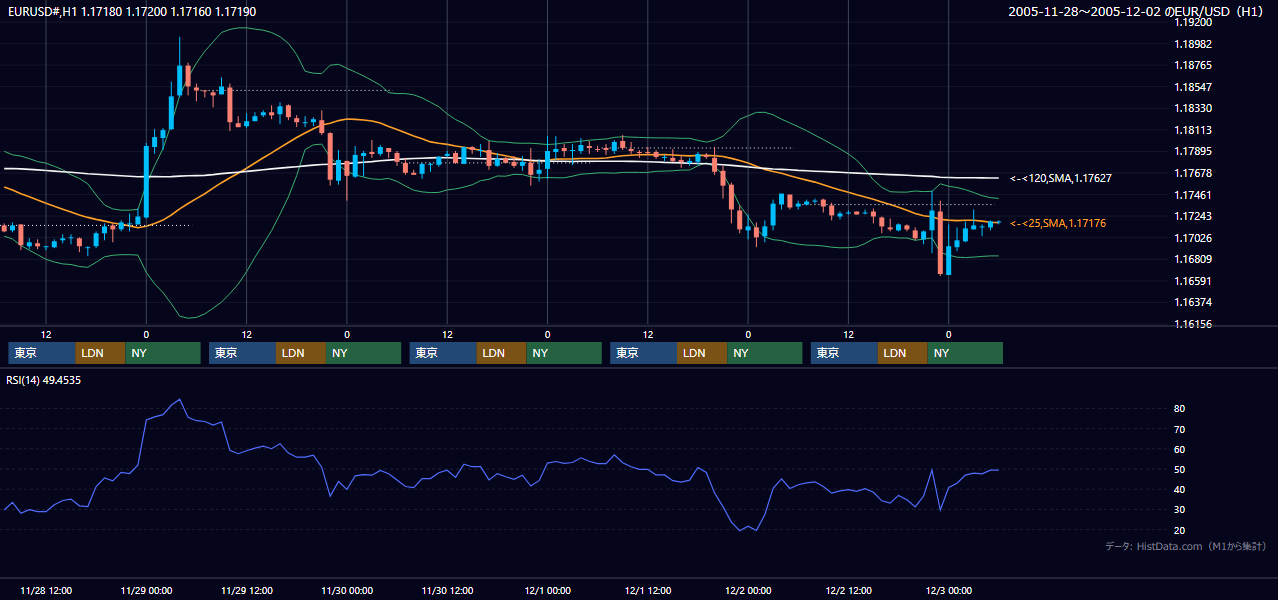Click the 11/30 12:00 time axis label
Viewport: 1278px width, 600px height.
point(447,590)
